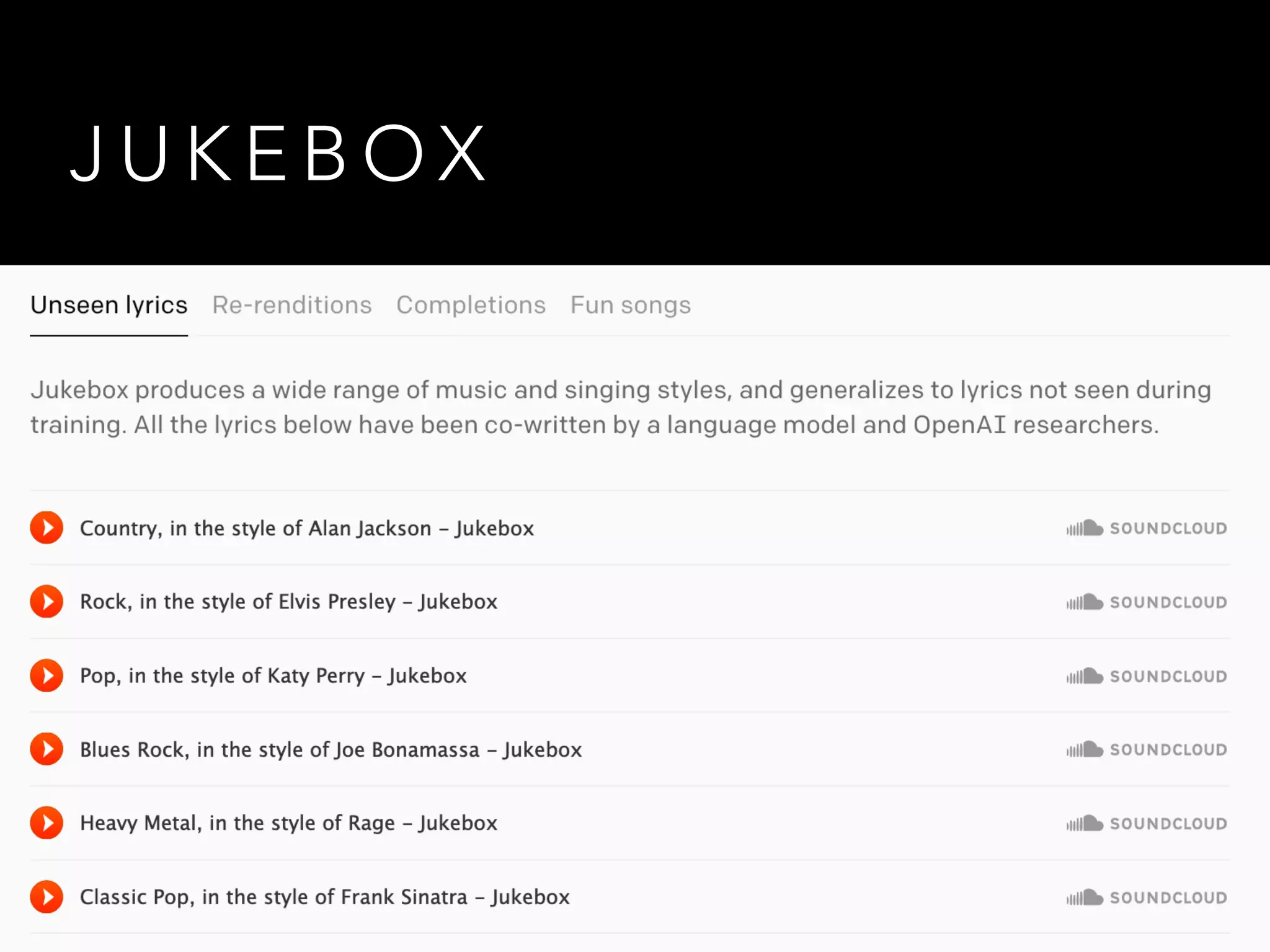Open the Fun songs tab
This screenshot has height=952, width=1270.
[630, 305]
